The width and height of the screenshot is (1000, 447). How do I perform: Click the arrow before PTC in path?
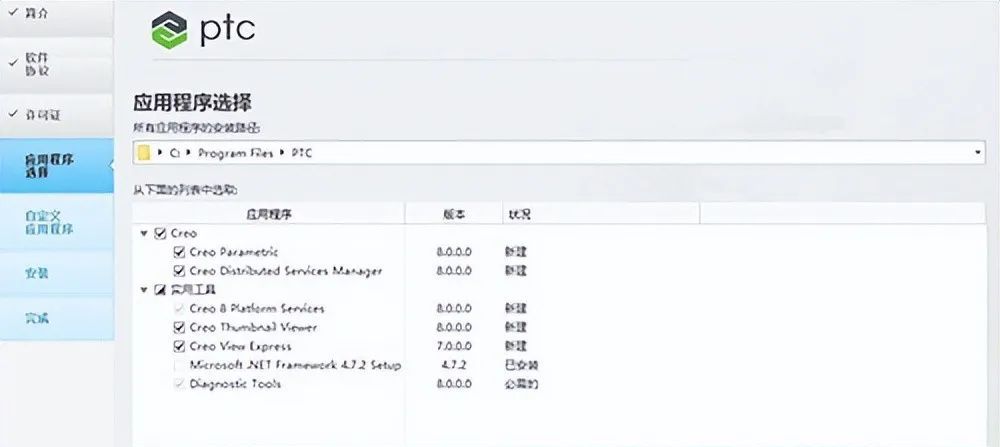pos(283,153)
